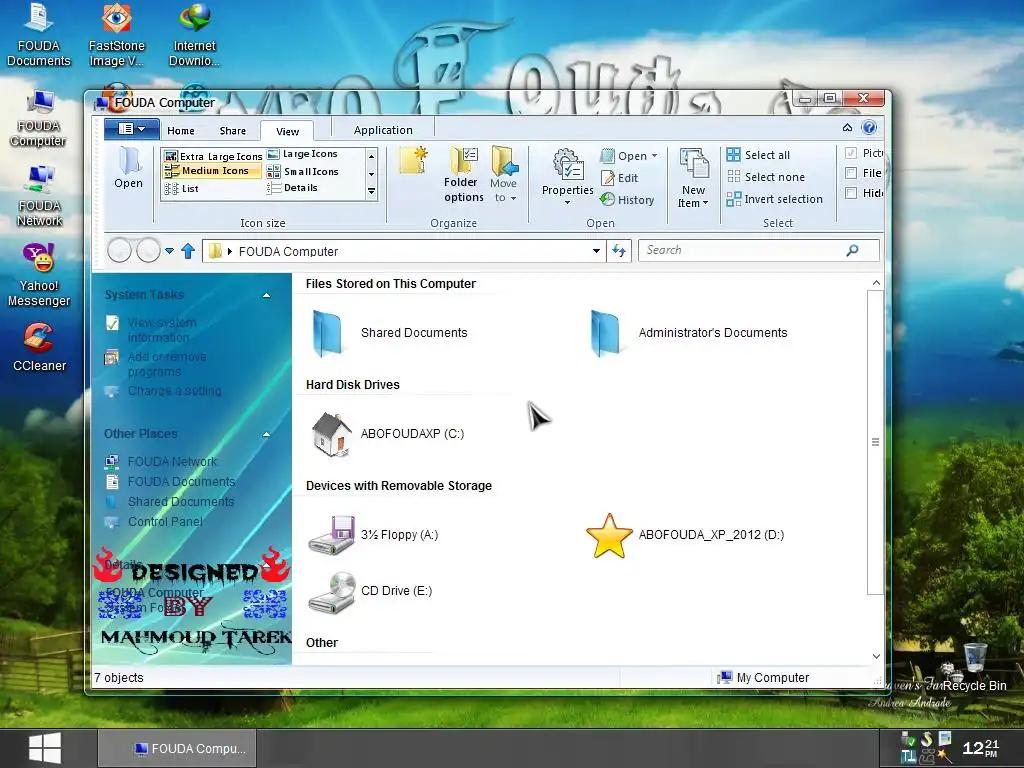Open the Recycle Bin desktop icon

(x=974, y=667)
